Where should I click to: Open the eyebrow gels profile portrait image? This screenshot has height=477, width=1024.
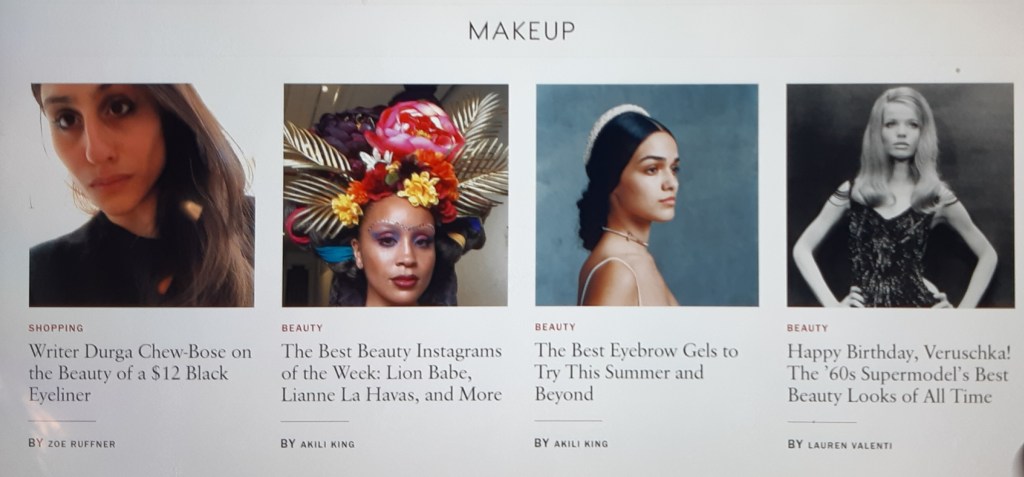(647, 195)
